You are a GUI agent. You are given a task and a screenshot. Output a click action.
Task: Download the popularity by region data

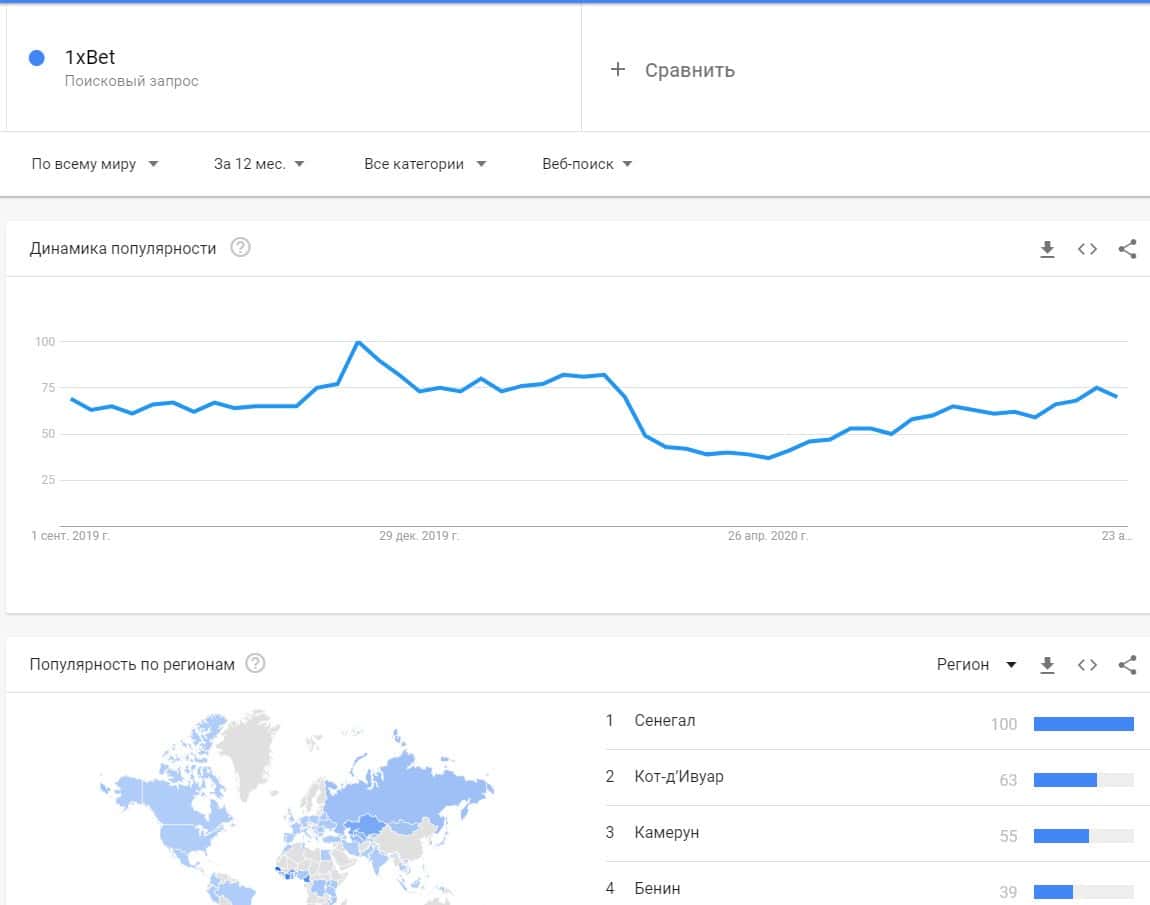[1047, 665]
